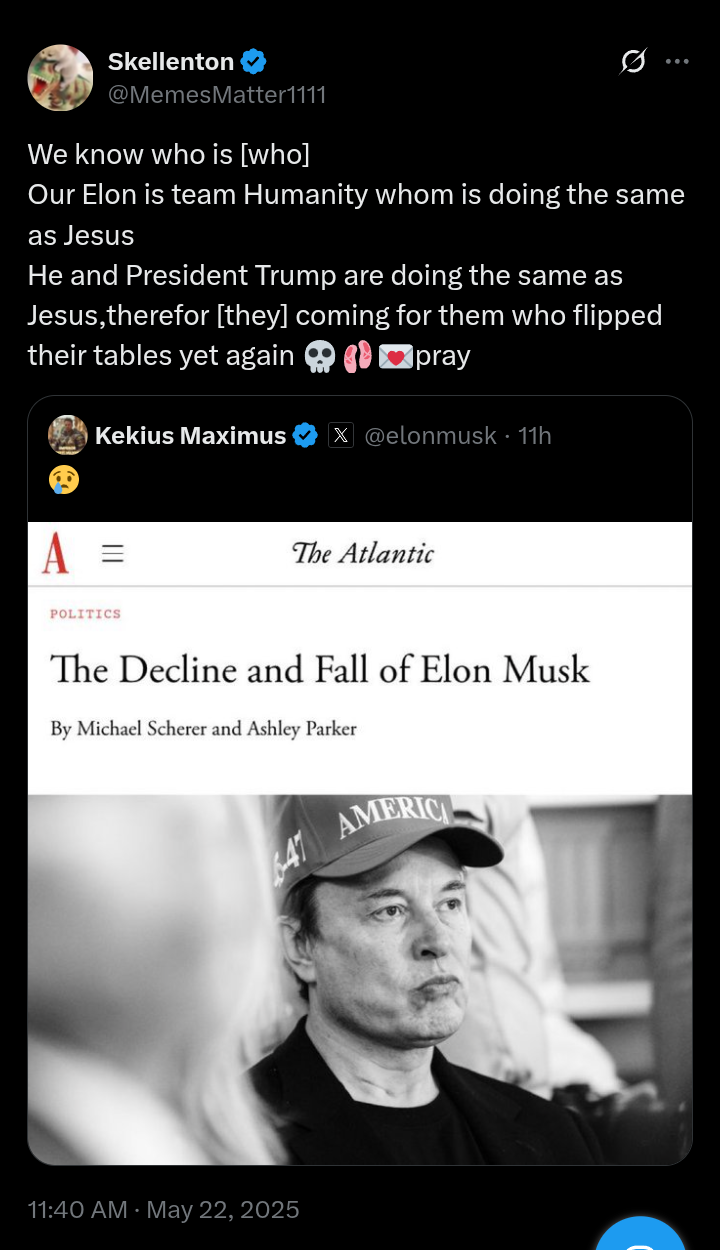Click the black-and-white photo of Musk
This screenshot has width=720, height=1250.
tap(360, 980)
